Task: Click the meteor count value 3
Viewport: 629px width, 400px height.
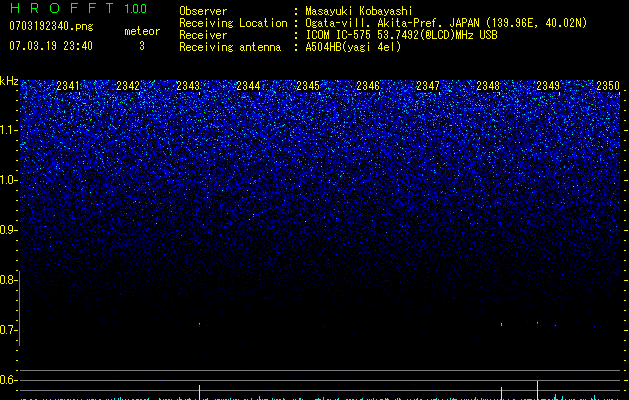Action: [142, 46]
